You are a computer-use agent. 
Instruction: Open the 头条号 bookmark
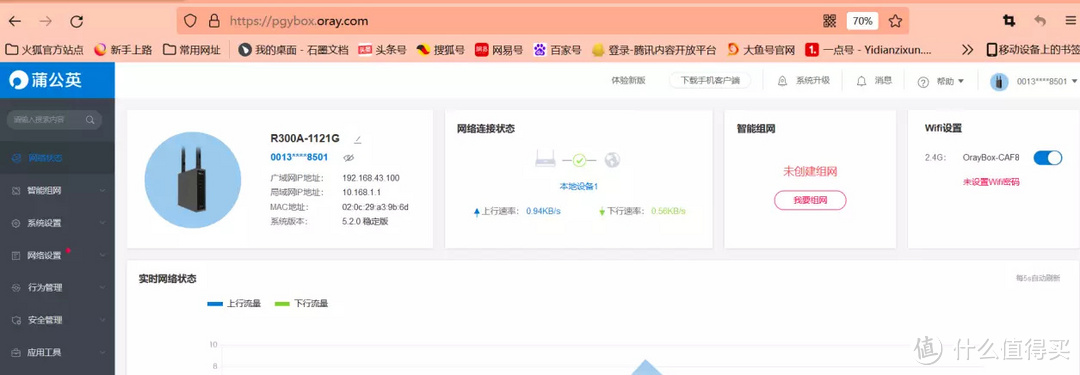tap(382, 50)
